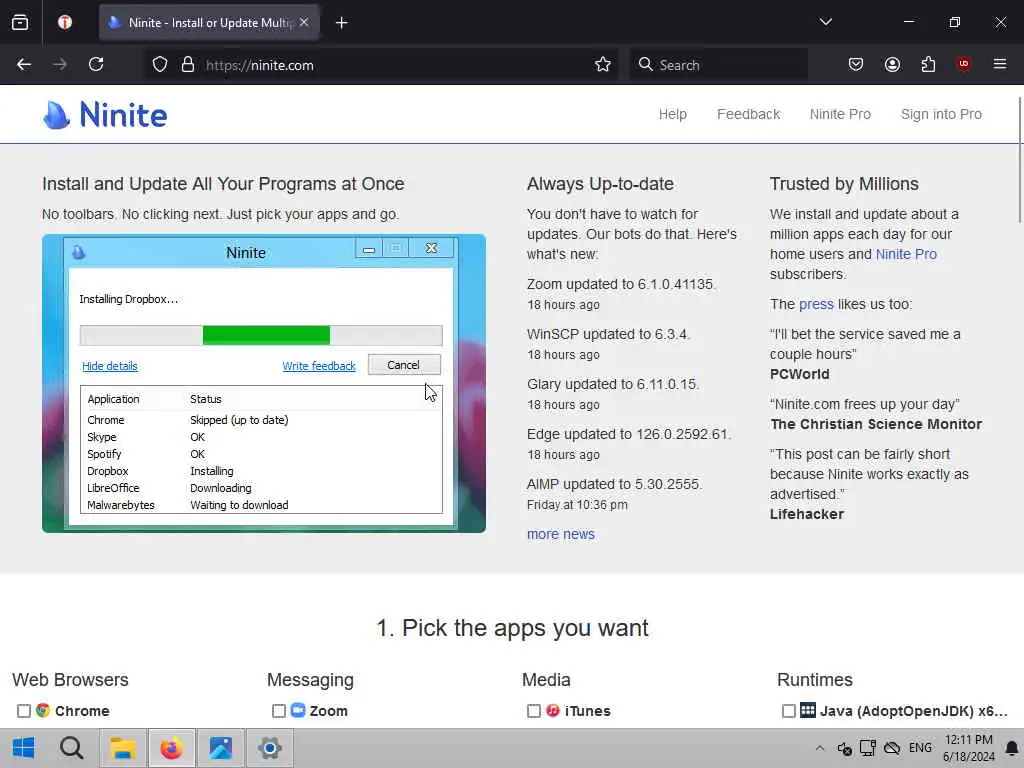1024x768 pixels.
Task: Click the network display tray icon
Action: (868, 748)
